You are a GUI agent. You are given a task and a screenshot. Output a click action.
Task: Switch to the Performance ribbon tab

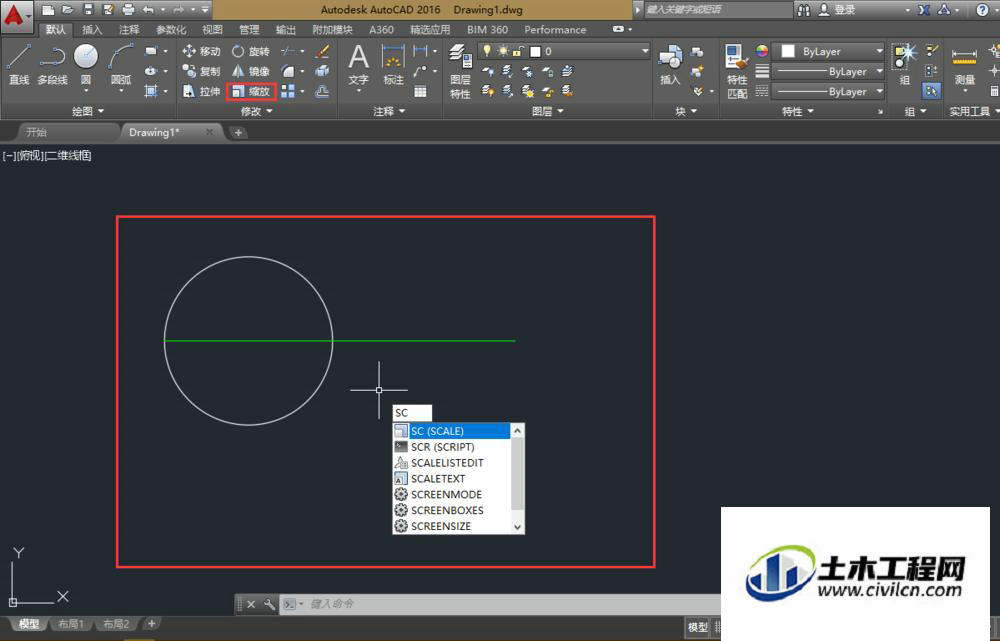tap(555, 29)
